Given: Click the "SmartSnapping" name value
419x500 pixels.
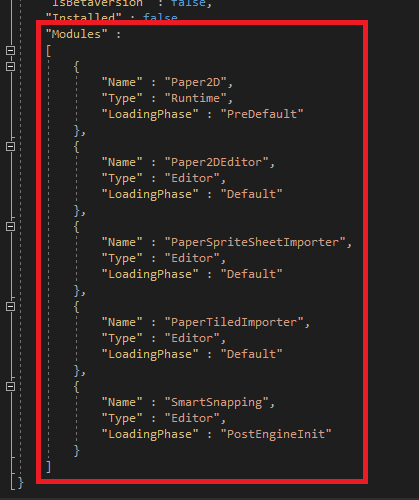Looking at the screenshot, I should coord(217,402).
